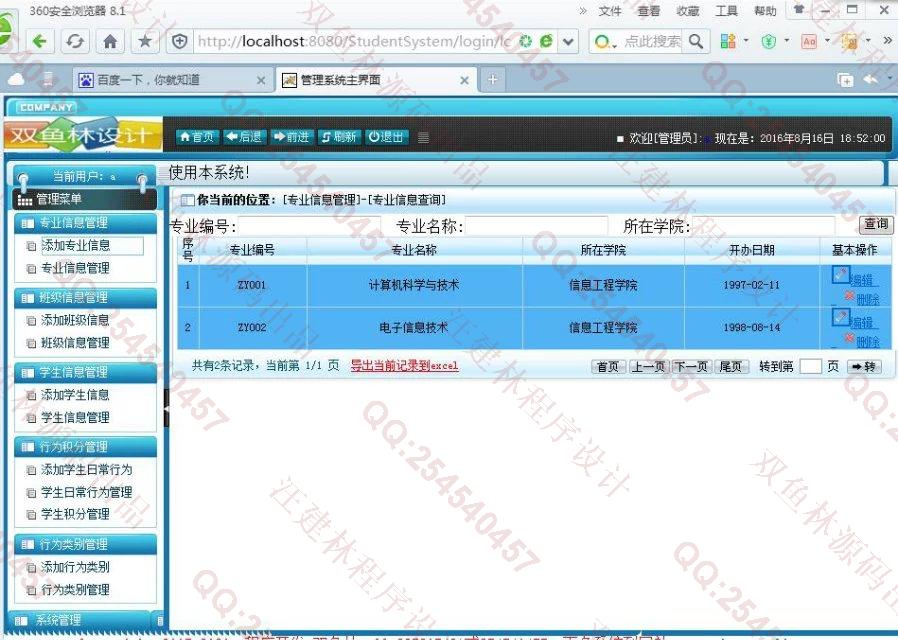
Task: Go to 下一页 in pagination
Action: click(692, 366)
